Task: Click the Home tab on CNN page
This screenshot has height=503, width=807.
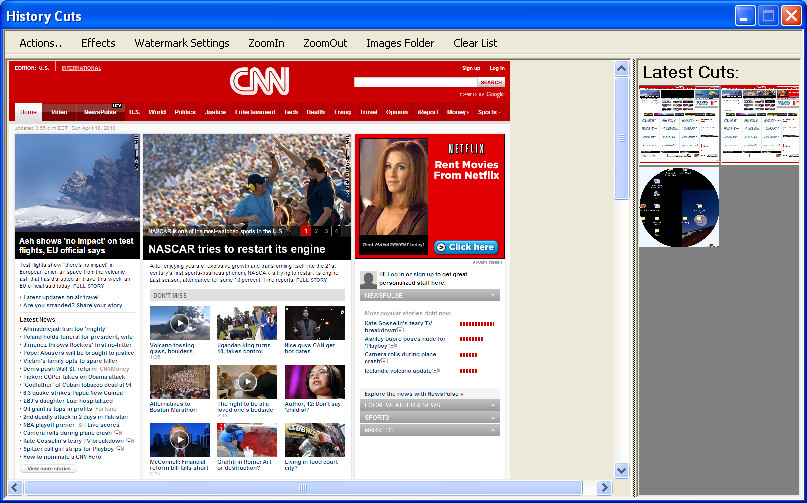Action: coord(28,112)
